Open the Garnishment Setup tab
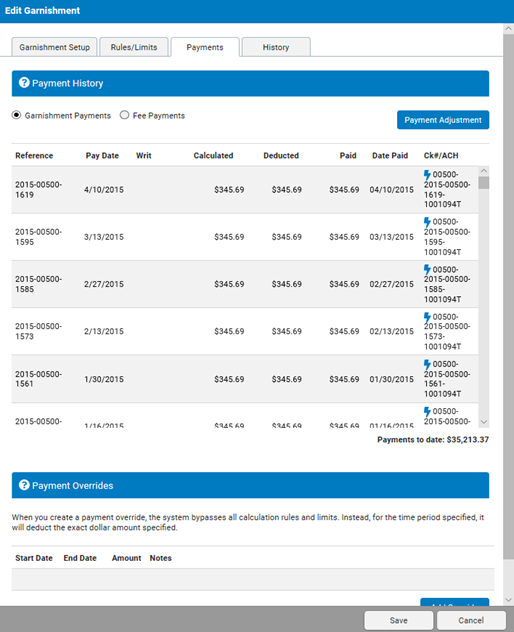The height and width of the screenshot is (632, 514). coord(54,47)
